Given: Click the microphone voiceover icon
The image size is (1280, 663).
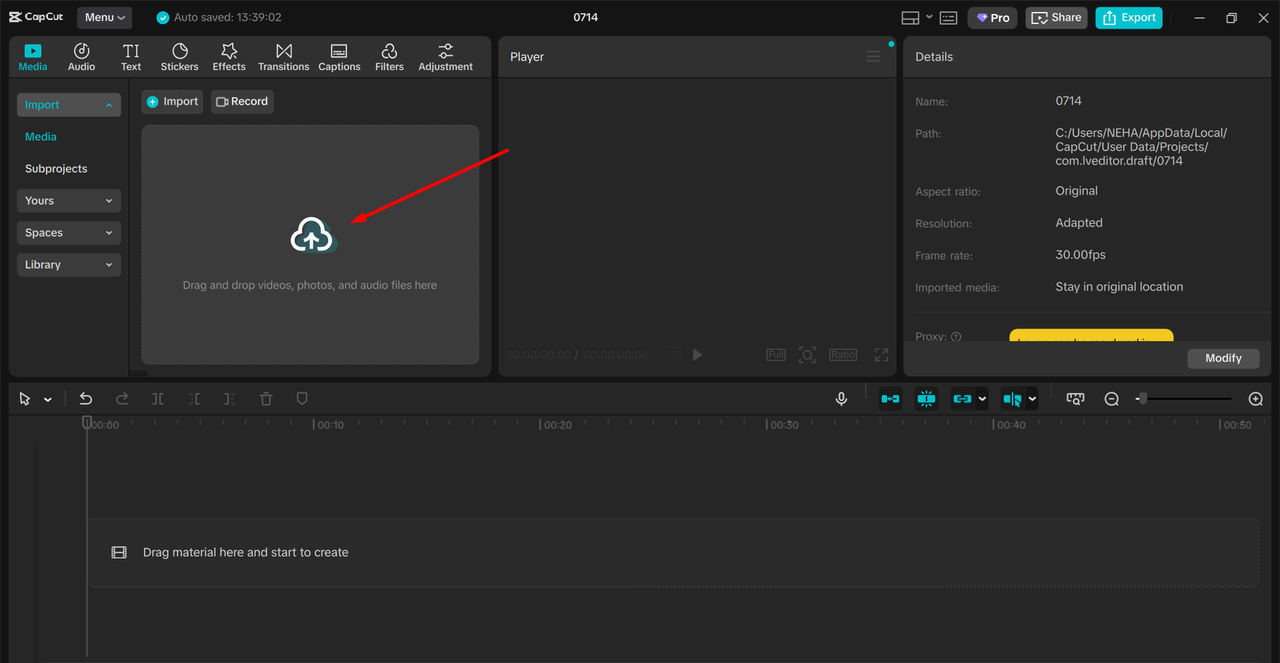Looking at the screenshot, I should click(841, 399).
